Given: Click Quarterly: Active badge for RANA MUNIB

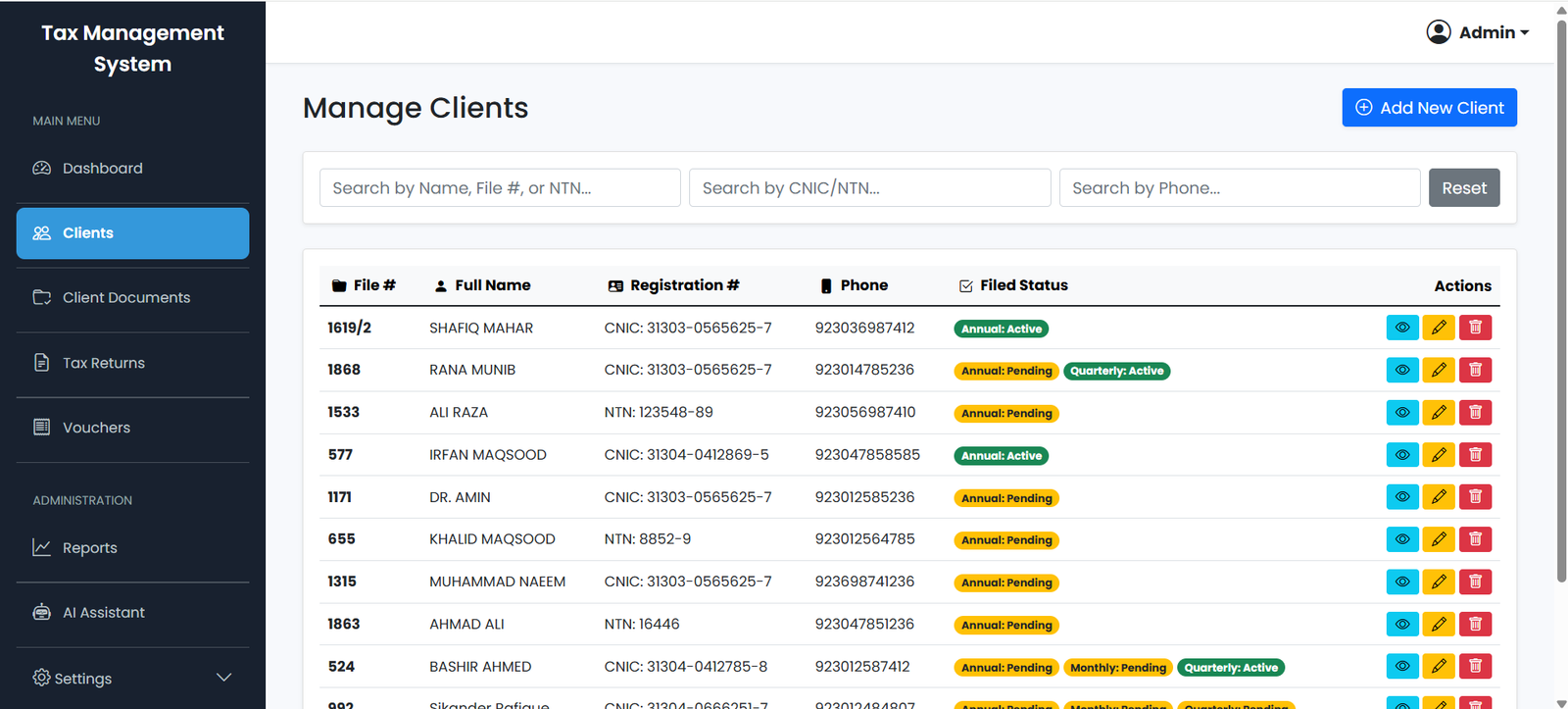Looking at the screenshot, I should [x=1116, y=371].
